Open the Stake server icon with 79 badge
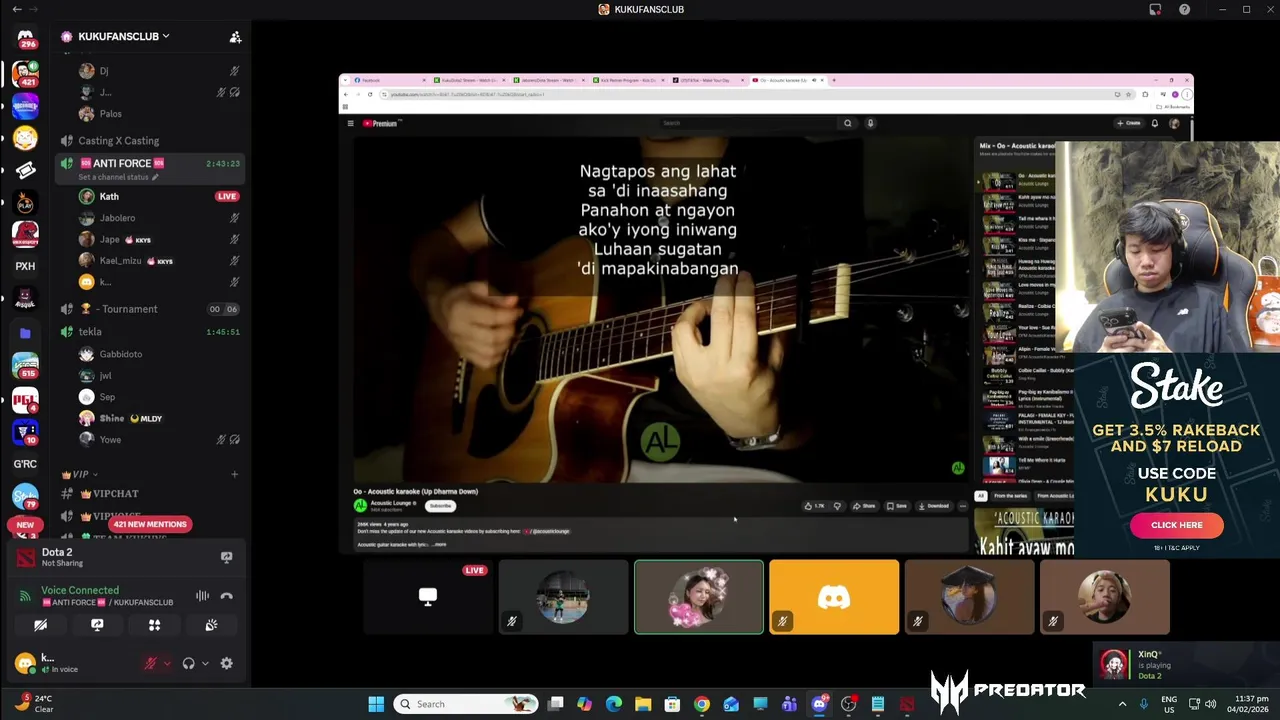This screenshot has height=720, width=1280. click(25, 496)
